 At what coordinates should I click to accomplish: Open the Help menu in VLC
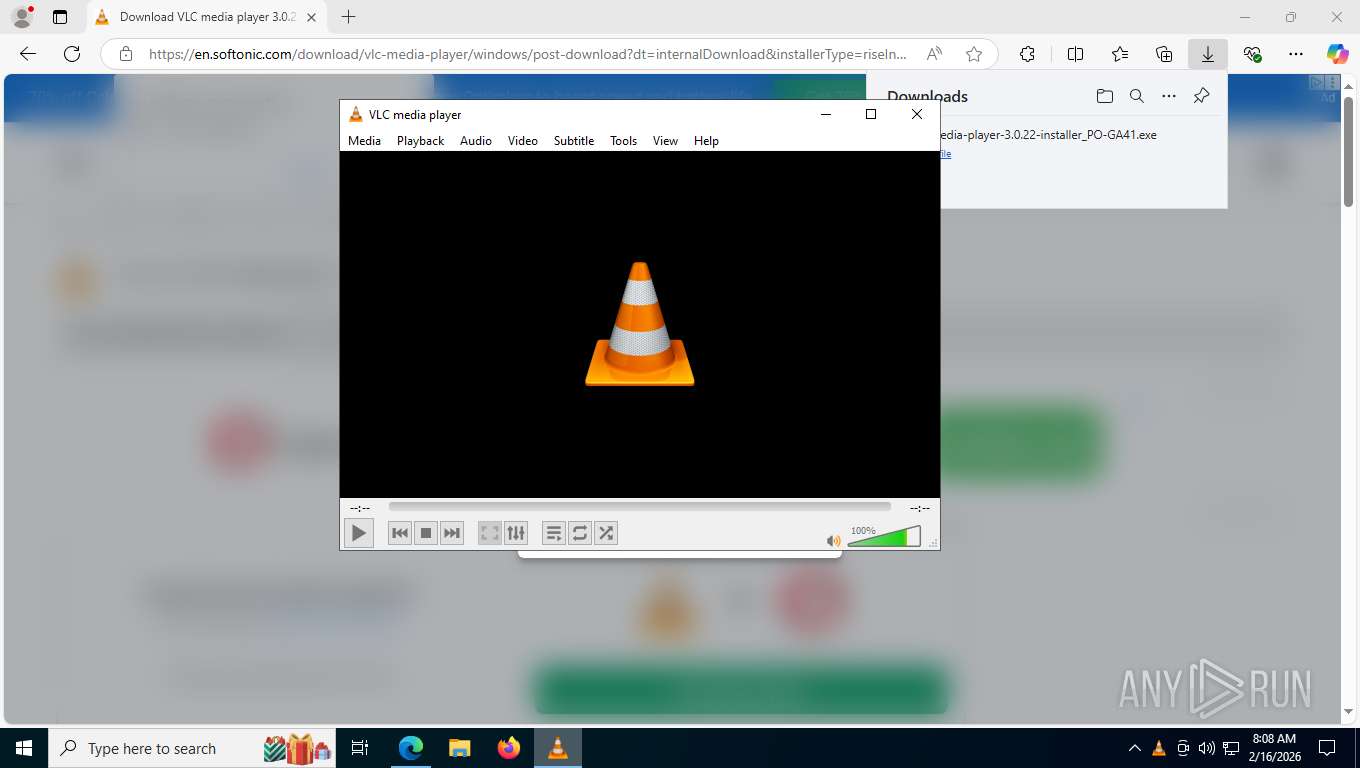tap(706, 141)
